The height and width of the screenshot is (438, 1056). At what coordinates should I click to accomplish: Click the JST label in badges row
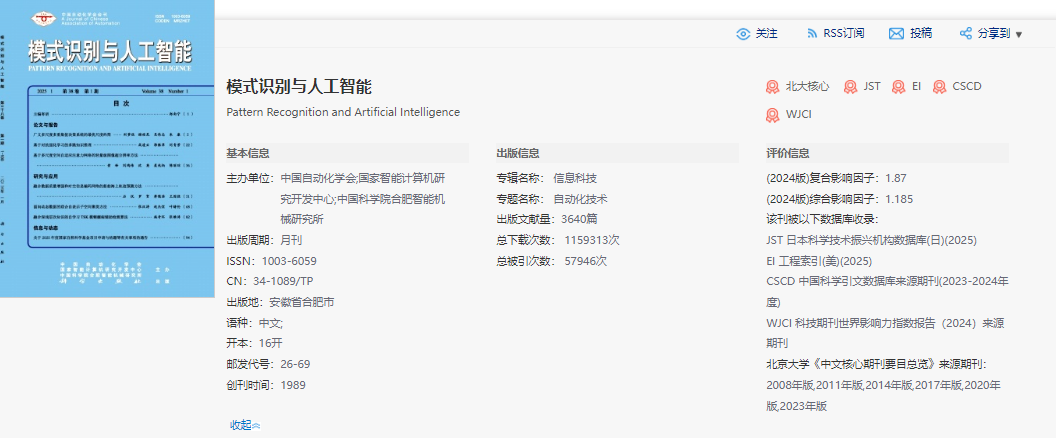pyautogui.click(x=872, y=87)
